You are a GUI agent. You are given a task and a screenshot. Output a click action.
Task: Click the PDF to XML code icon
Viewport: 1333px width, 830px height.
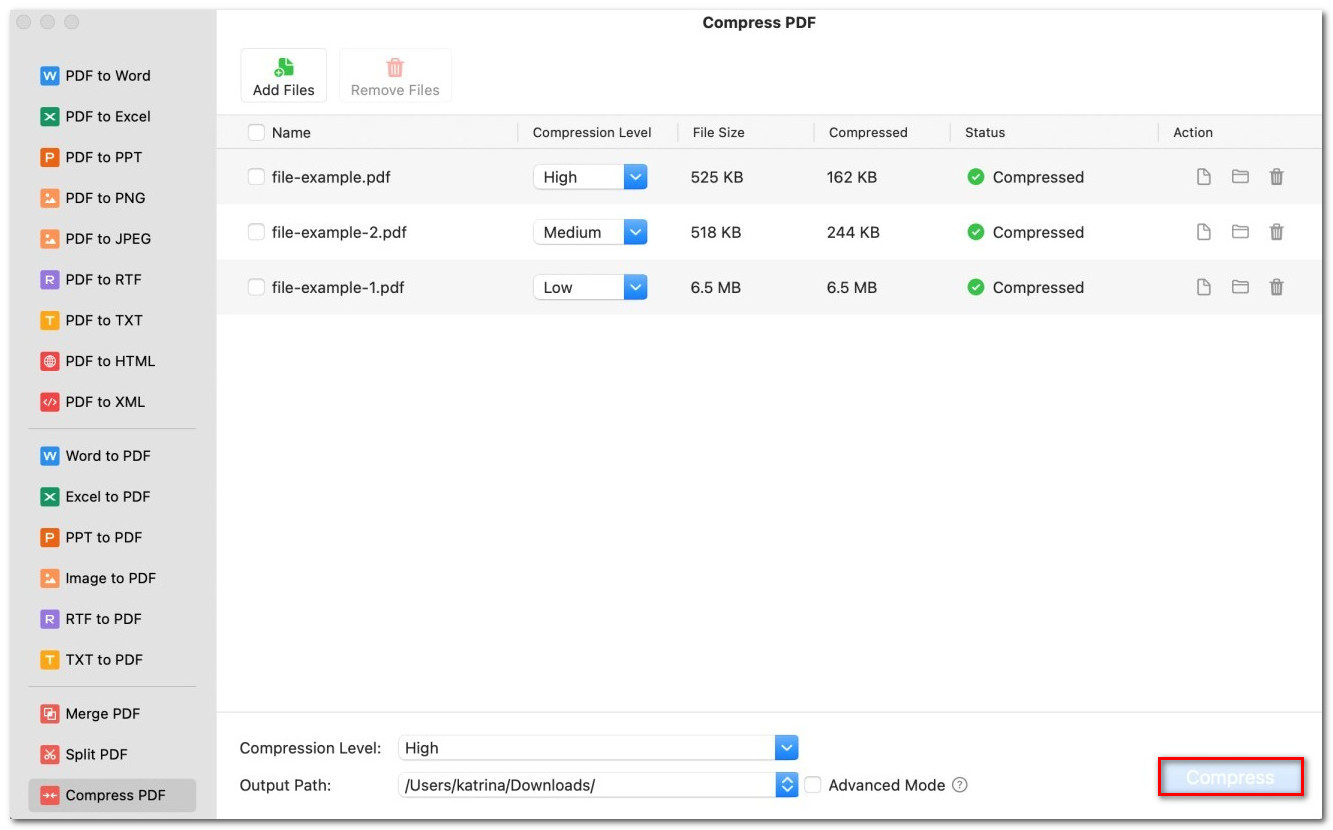point(50,402)
